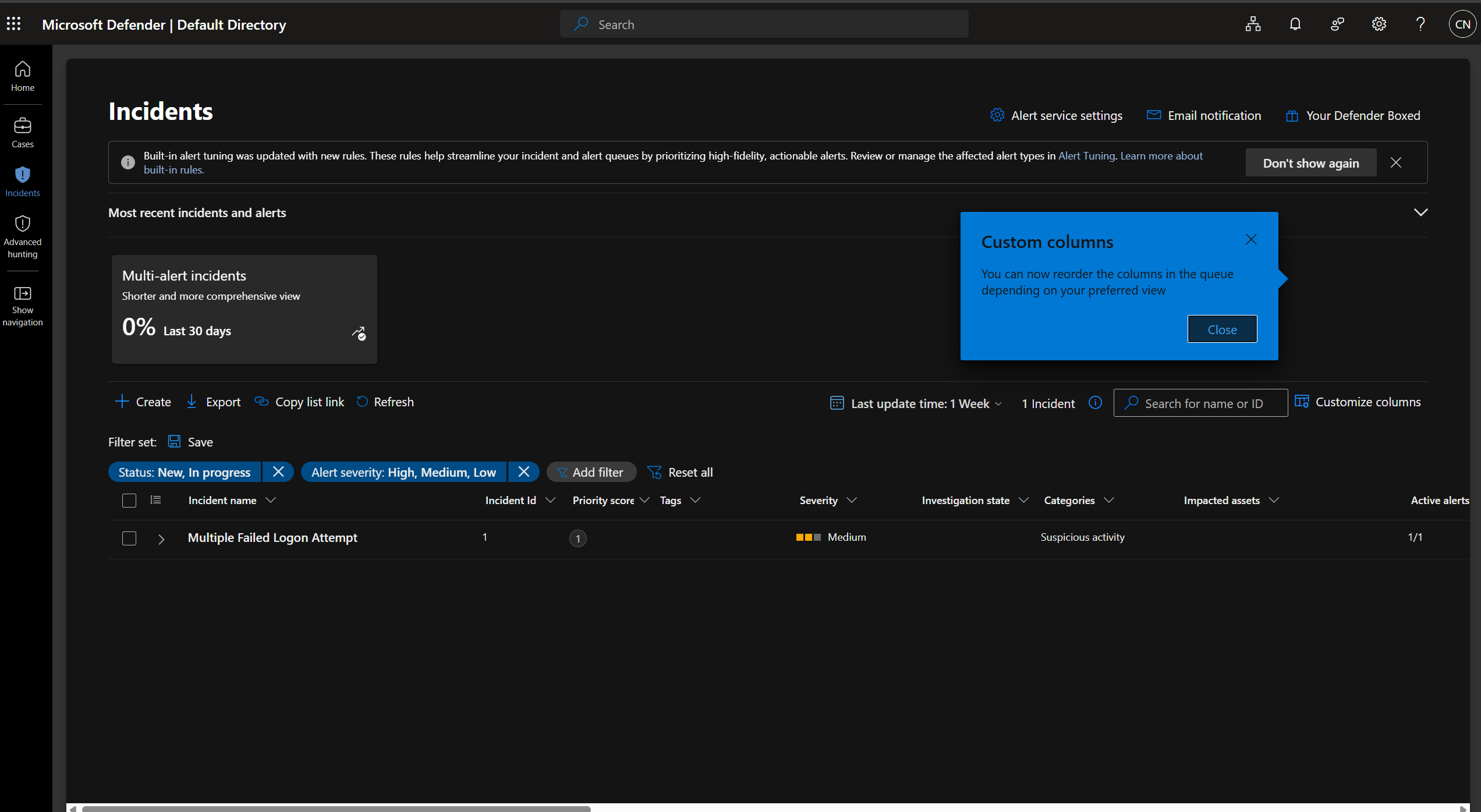
Task: Click Show navigation in the sidebar
Action: 23,306
